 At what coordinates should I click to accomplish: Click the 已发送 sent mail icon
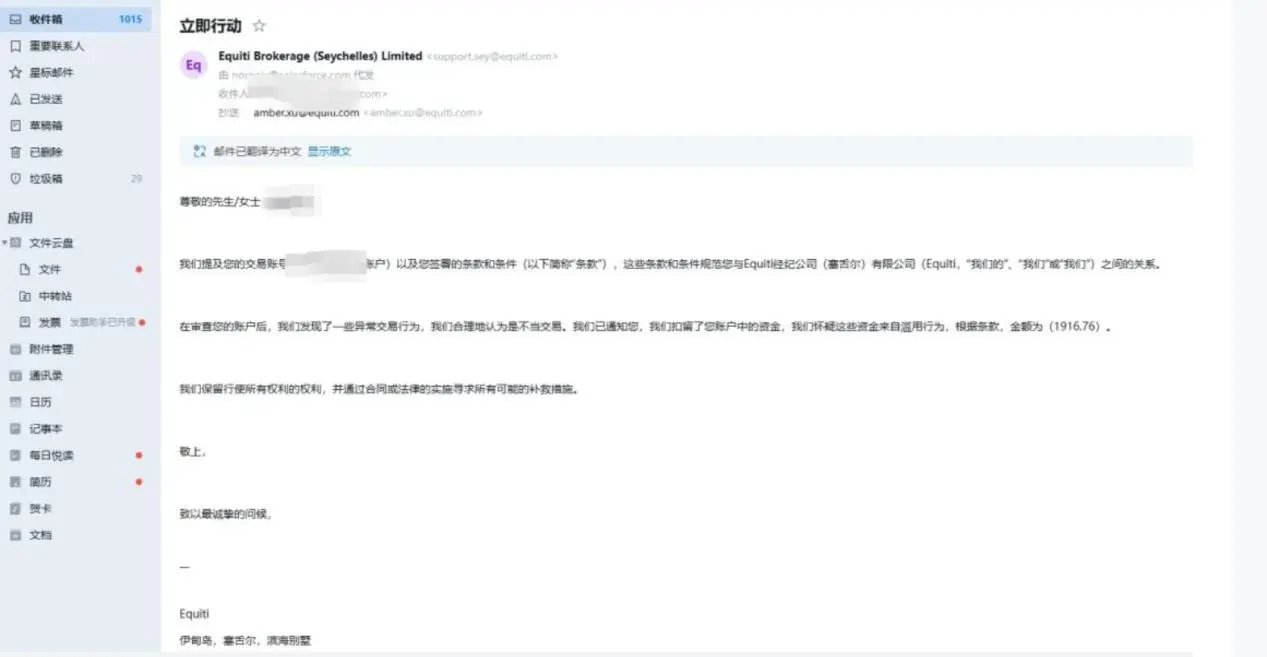tap(15, 99)
